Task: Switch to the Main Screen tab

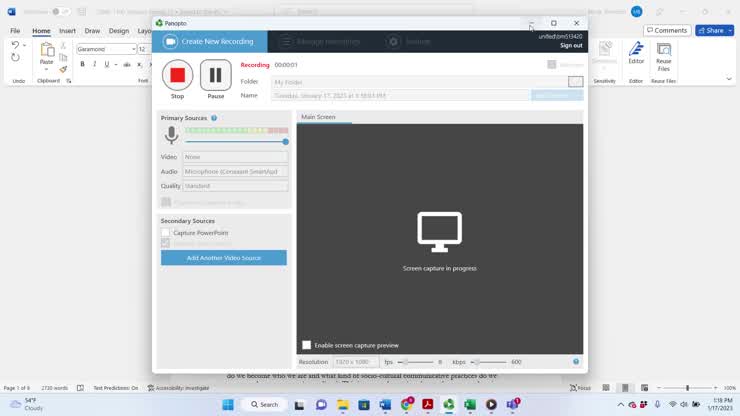Action: [318, 117]
